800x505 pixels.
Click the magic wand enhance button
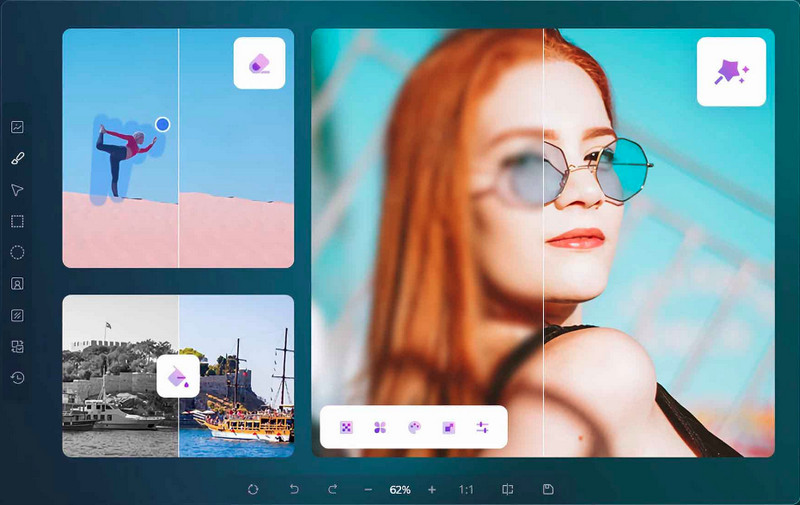coord(731,72)
